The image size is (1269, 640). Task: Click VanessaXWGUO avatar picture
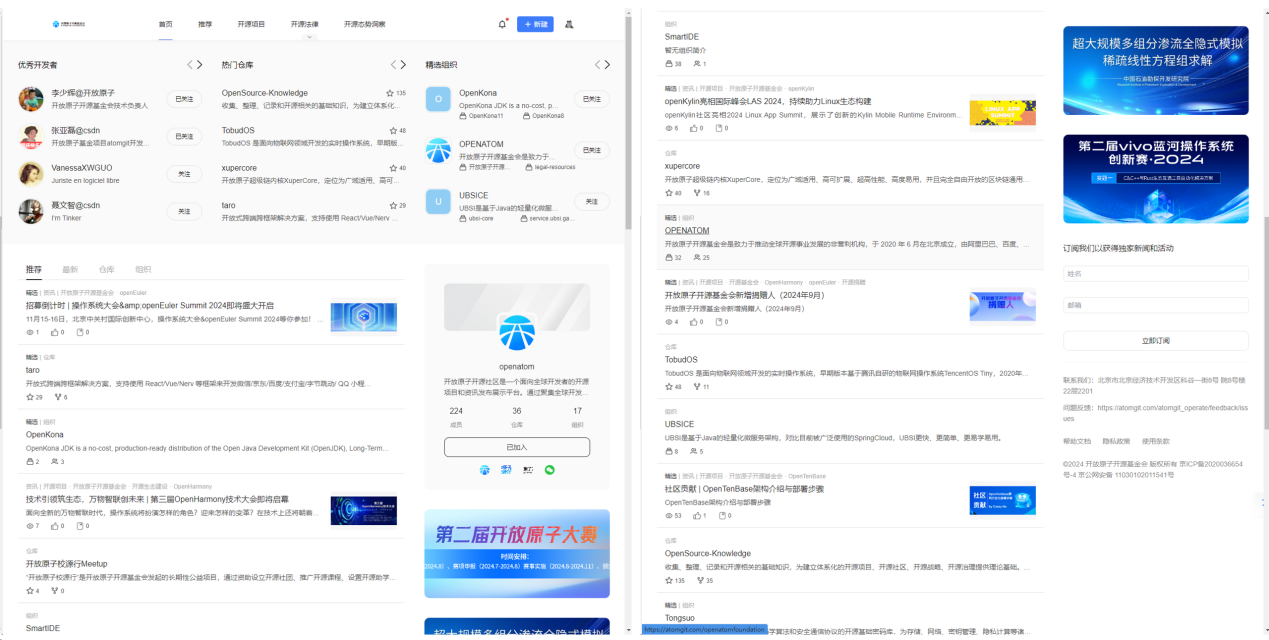click(x=31, y=174)
